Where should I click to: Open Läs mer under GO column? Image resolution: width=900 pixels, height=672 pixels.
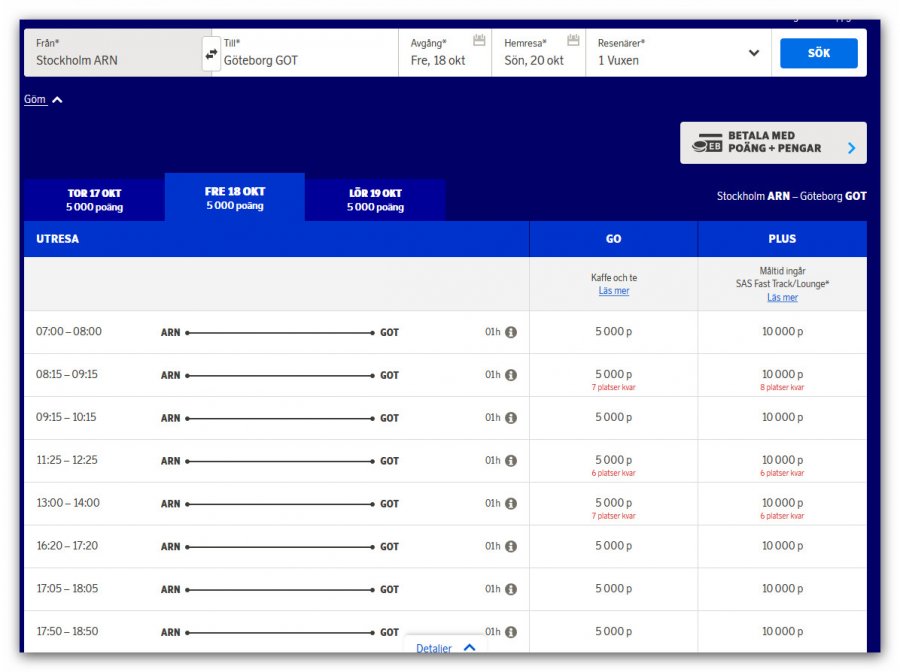pos(614,291)
